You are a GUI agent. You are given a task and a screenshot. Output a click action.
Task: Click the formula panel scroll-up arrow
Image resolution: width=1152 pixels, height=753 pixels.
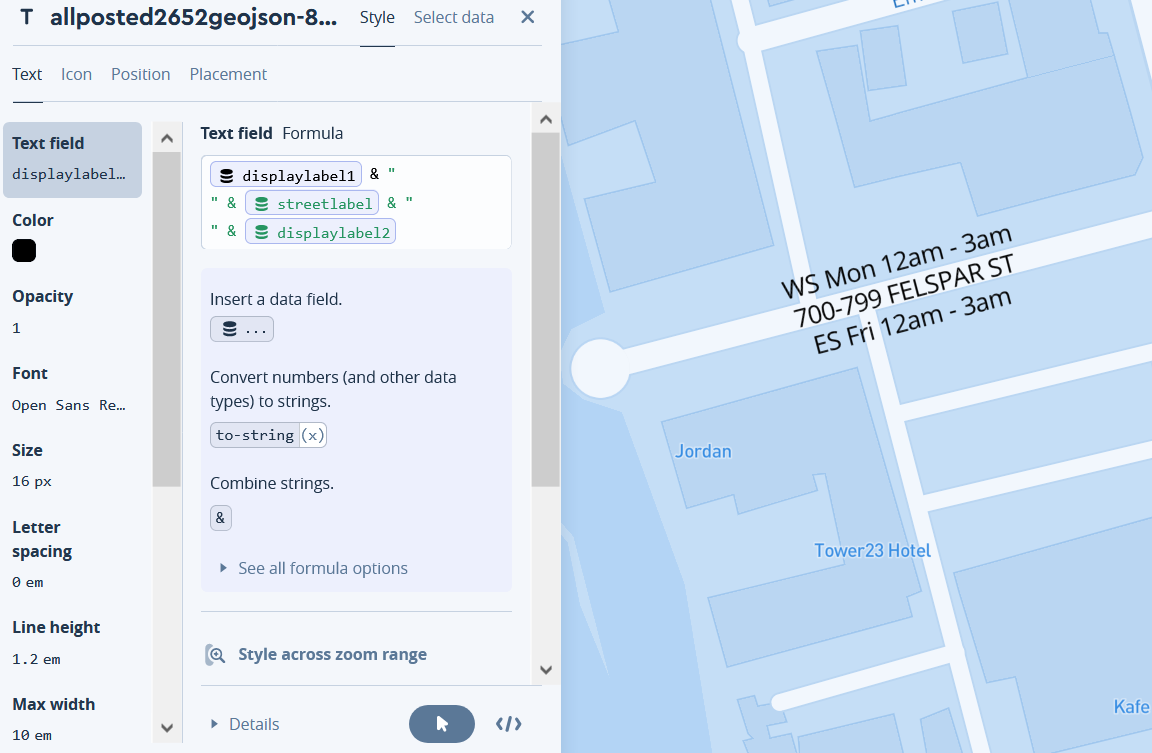pyautogui.click(x=546, y=119)
